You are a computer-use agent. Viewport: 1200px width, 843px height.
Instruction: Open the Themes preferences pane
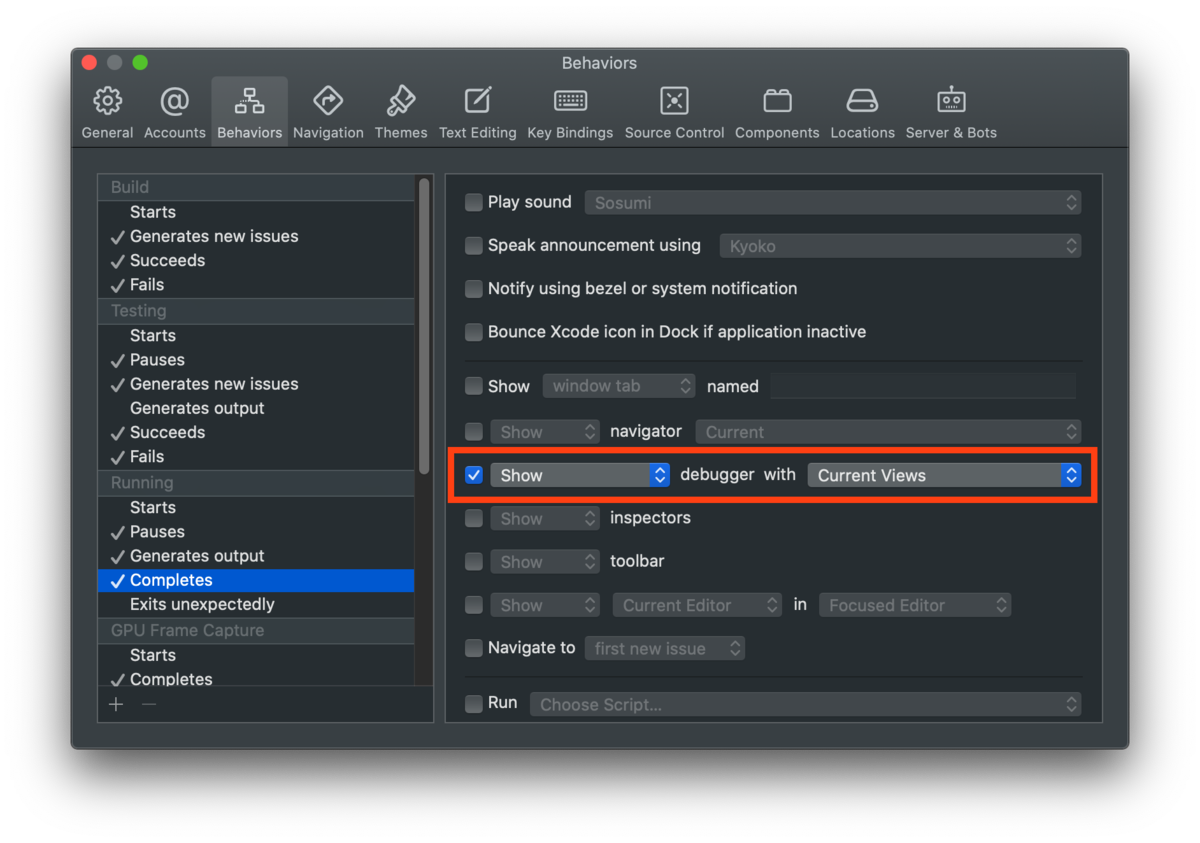click(401, 112)
